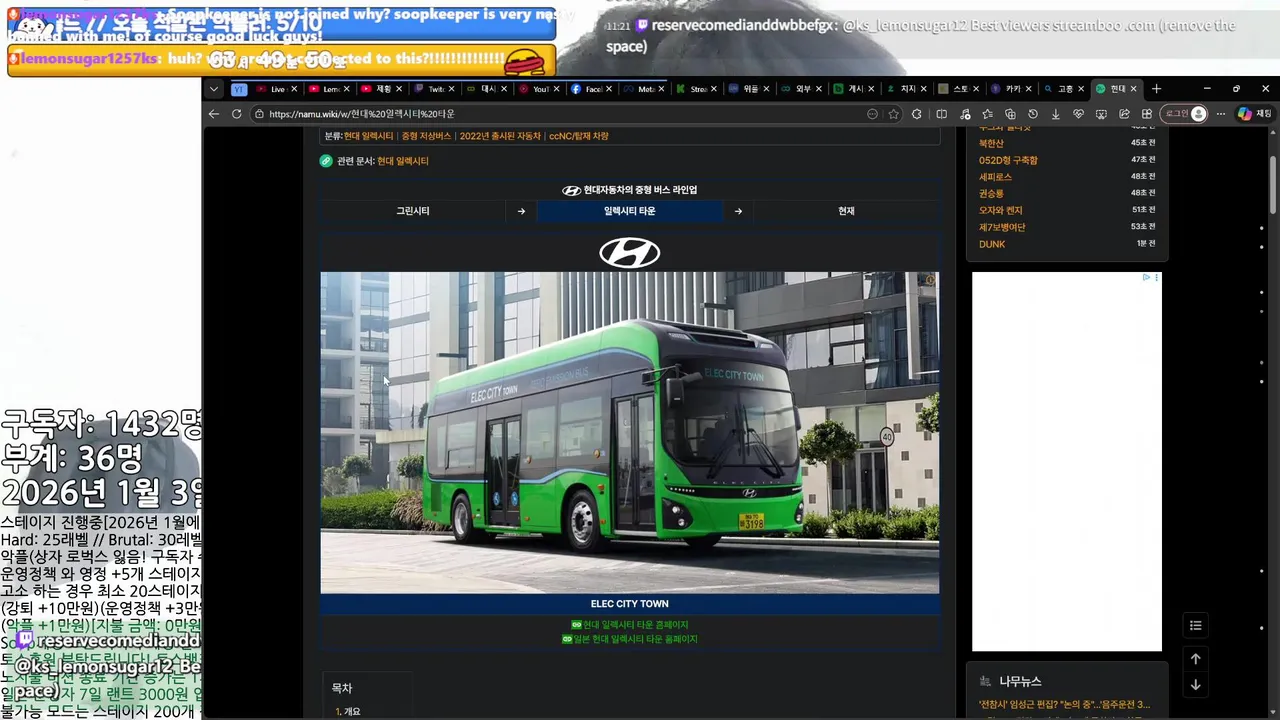
Task: Click the AdChoices icon on sidebar ad
Action: (x=1146, y=278)
